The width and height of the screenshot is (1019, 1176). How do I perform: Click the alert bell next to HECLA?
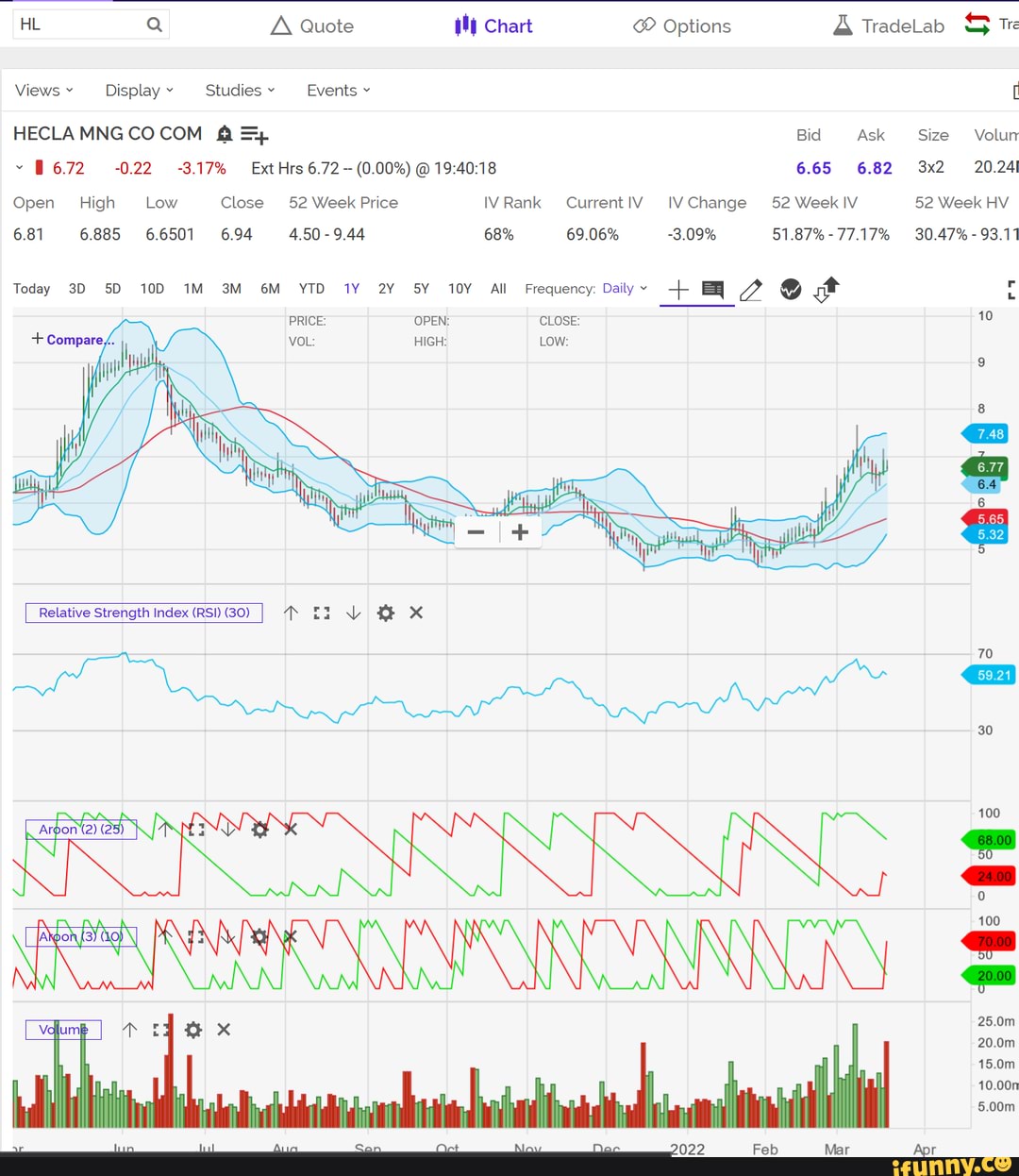click(x=224, y=134)
